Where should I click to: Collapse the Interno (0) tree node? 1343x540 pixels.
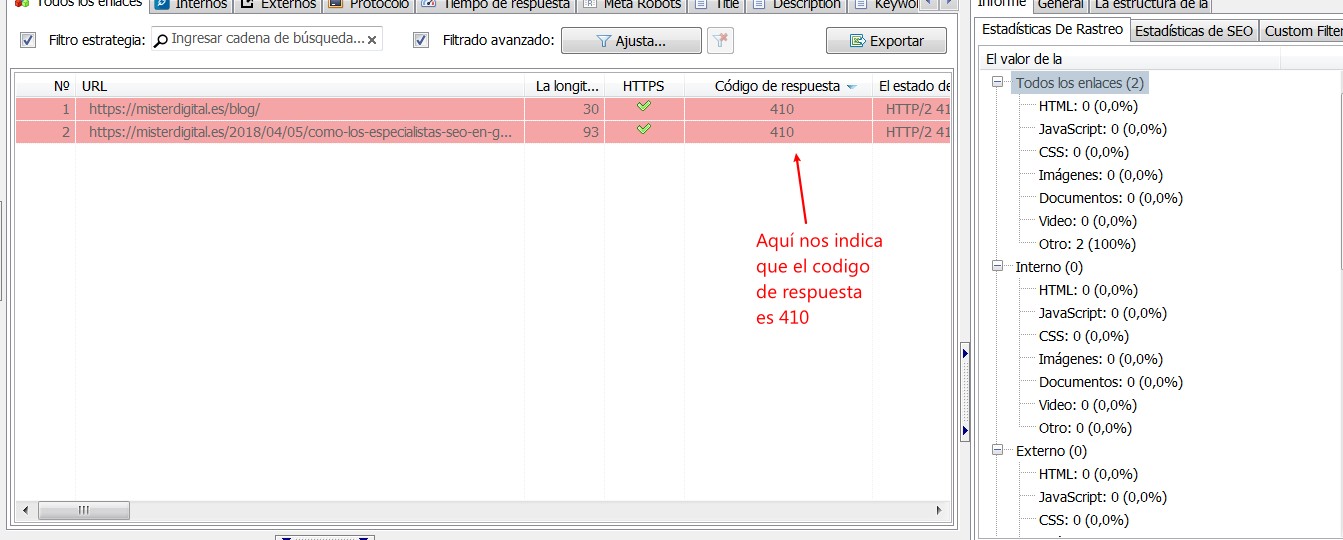click(x=998, y=267)
